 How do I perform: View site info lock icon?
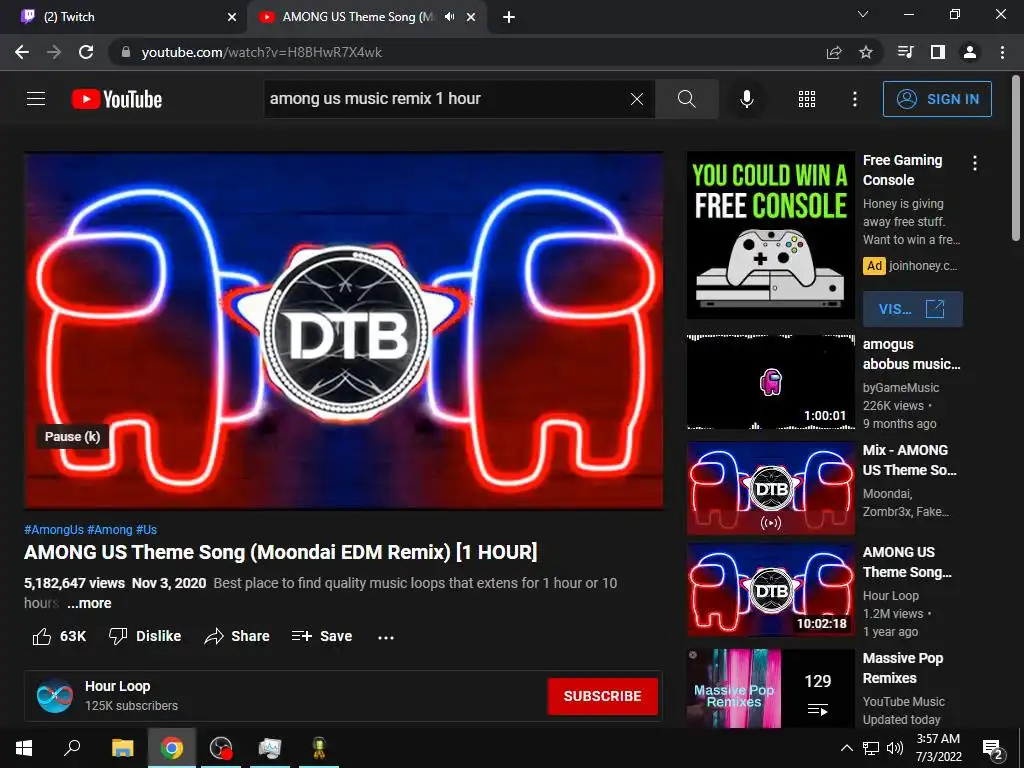tap(126, 52)
